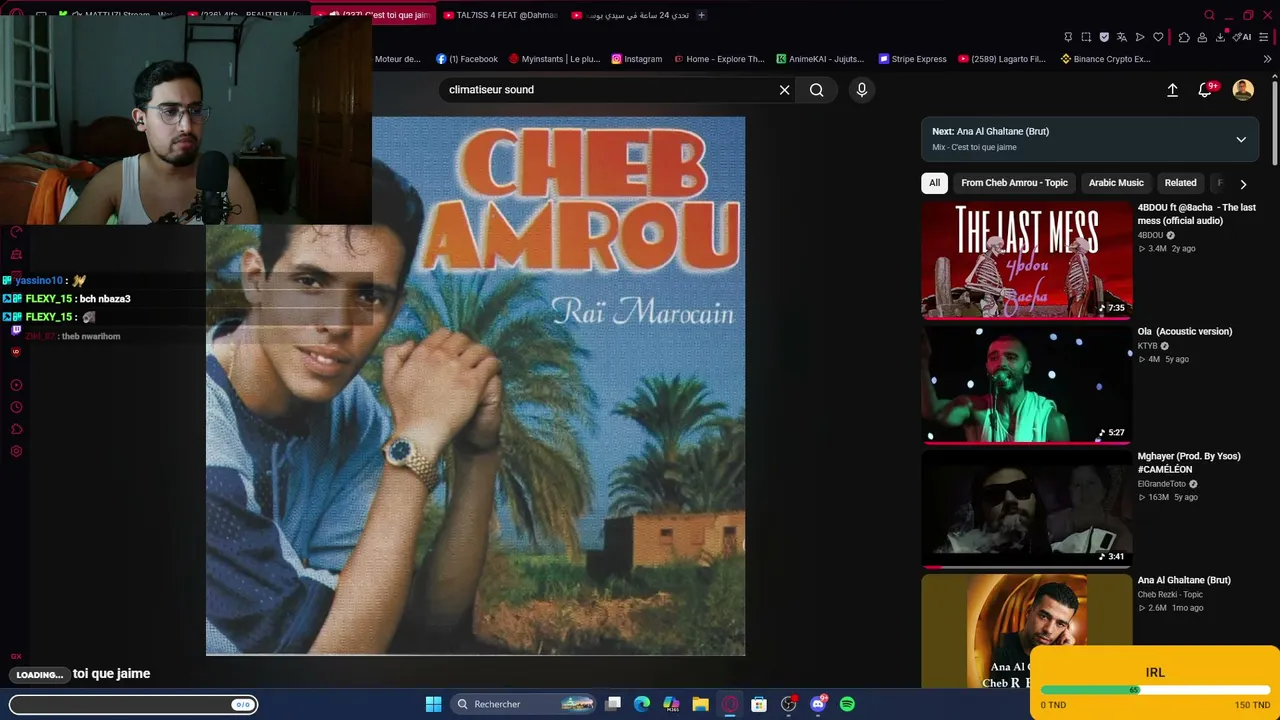The width and height of the screenshot is (1280, 720).
Task: Open 'Mghayer (Prod. By Ysos)' title link
Action: (1189, 462)
